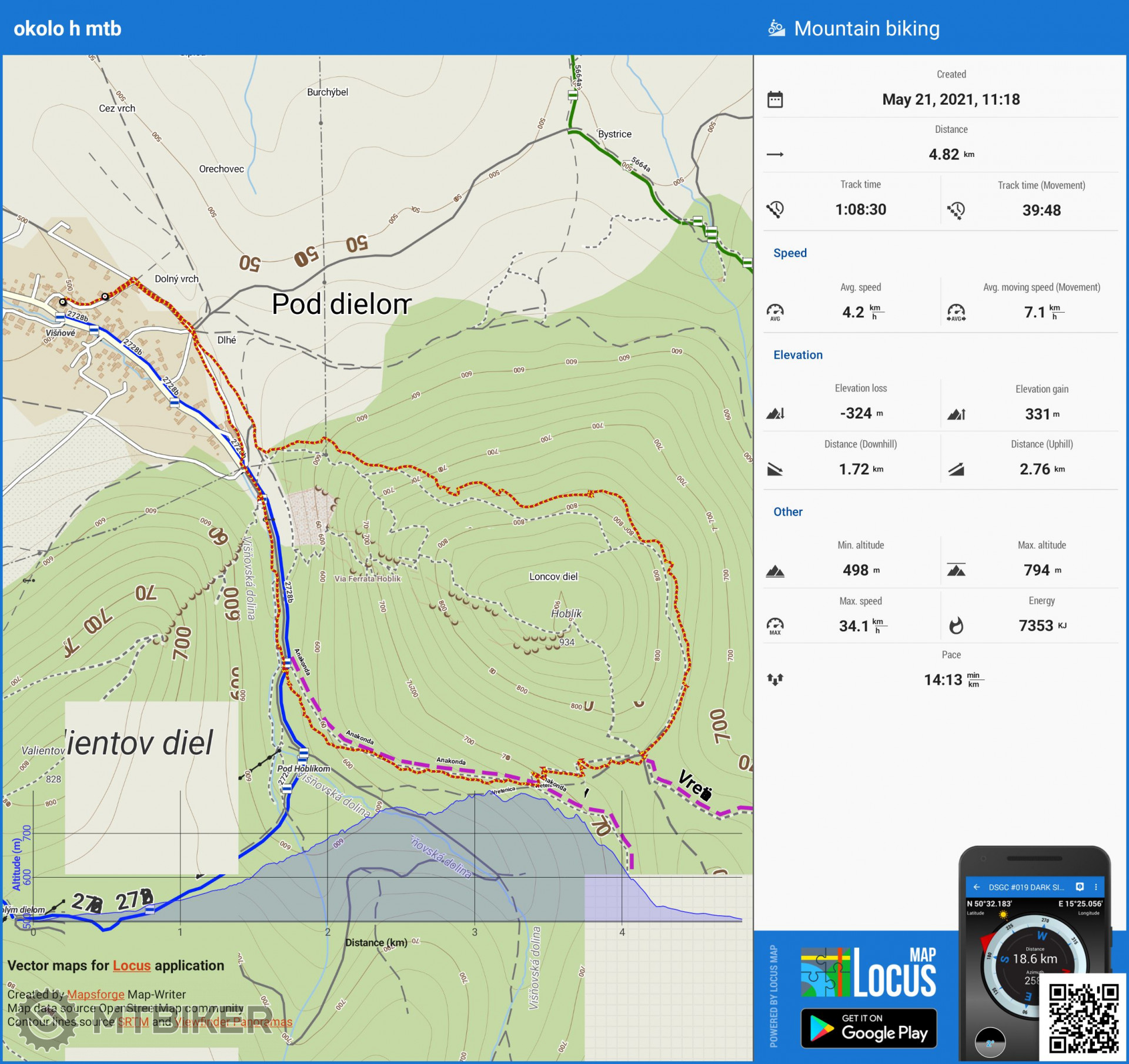Image resolution: width=1129 pixels, height=1064 pixels.
Task: Click the okolo h mtb track title
Action: pos(67,28)
